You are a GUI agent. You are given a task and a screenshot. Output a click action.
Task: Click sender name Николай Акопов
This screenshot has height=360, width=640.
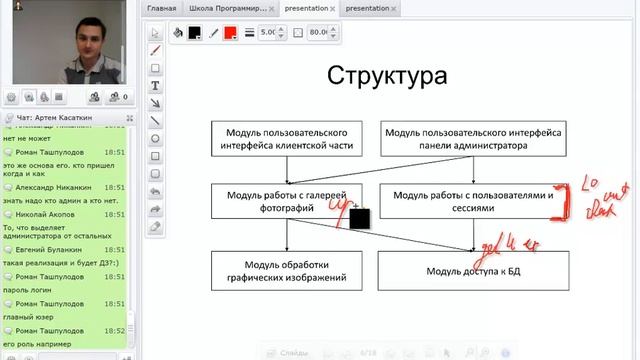pos(45,215)
